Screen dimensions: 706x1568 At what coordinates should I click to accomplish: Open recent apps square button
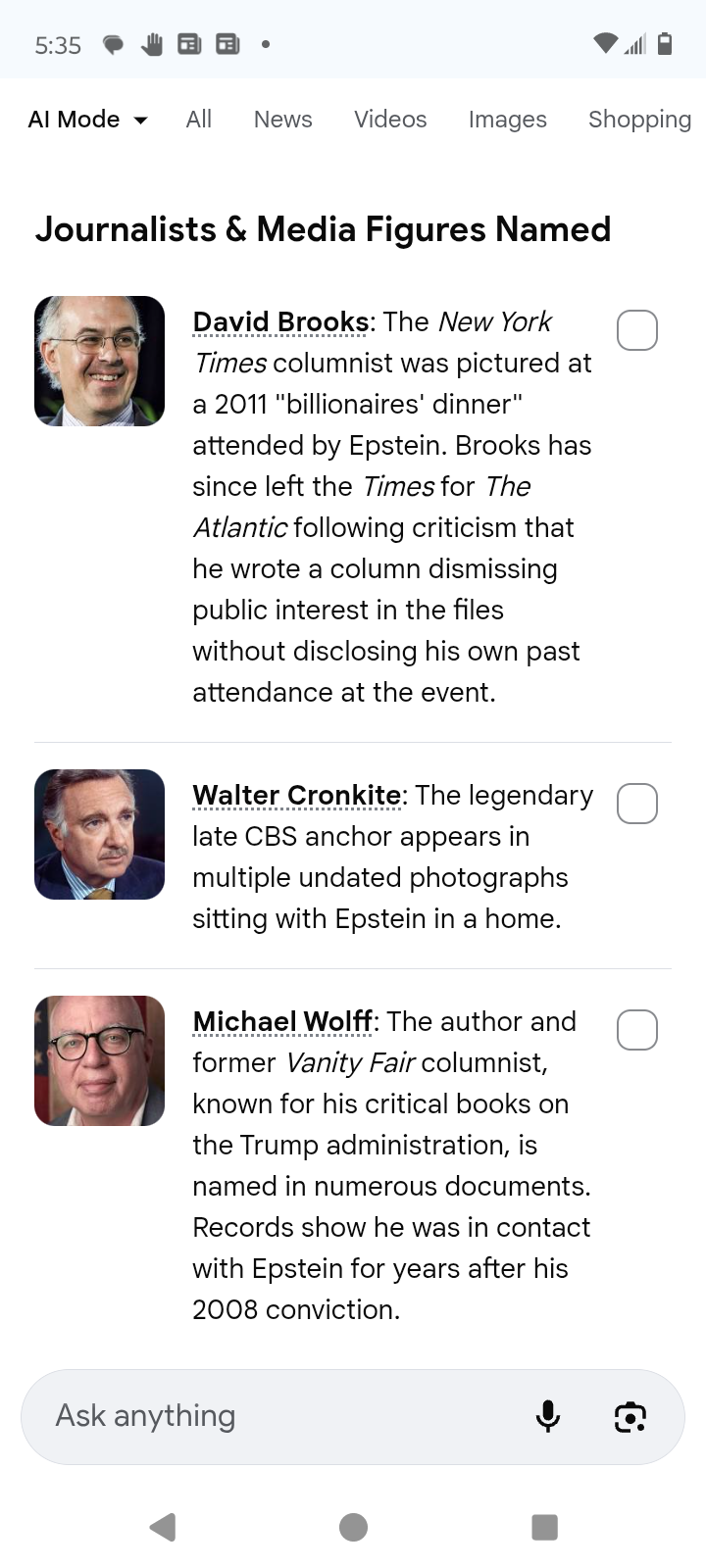pos(544,1527)
